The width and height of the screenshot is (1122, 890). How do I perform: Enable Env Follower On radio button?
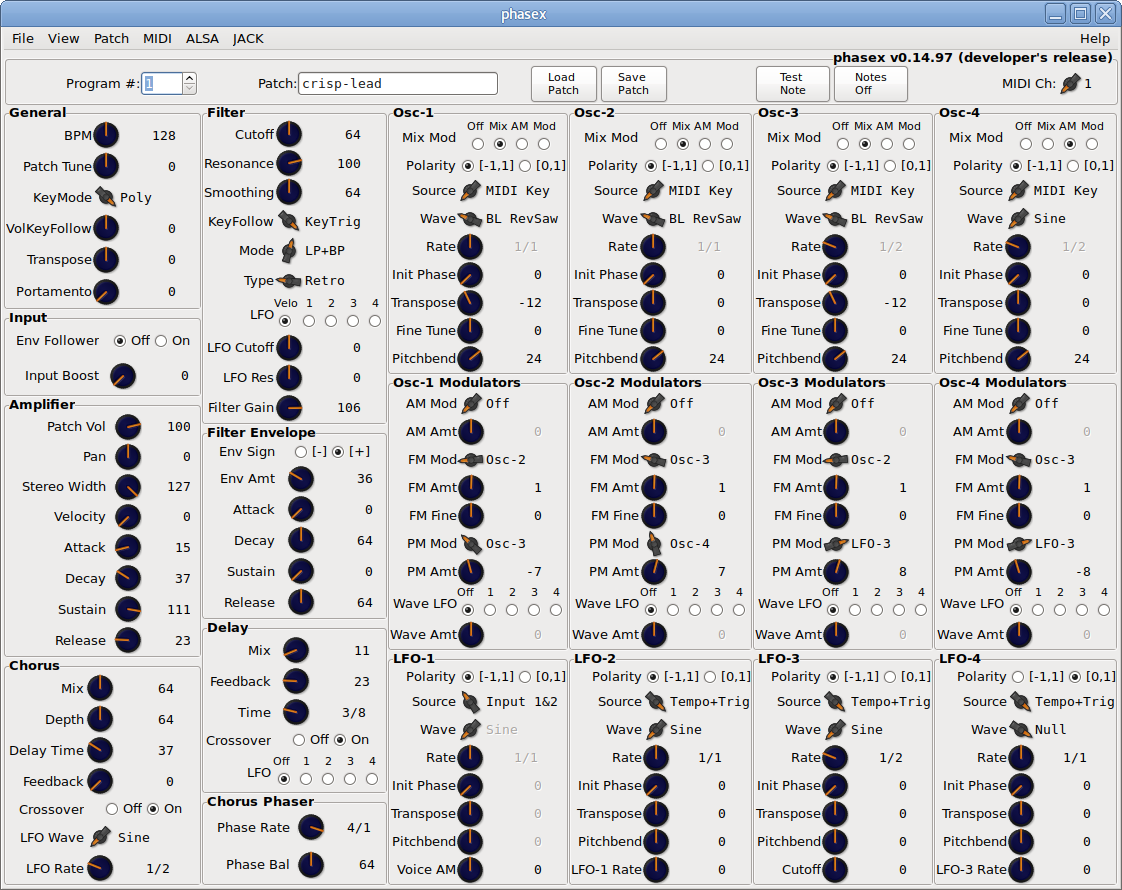(161, 341)
